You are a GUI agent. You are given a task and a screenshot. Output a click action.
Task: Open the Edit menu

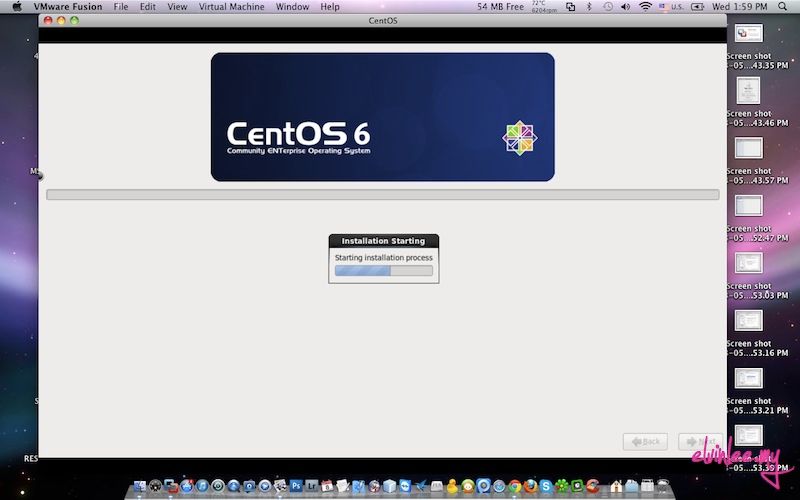[147, 7]
